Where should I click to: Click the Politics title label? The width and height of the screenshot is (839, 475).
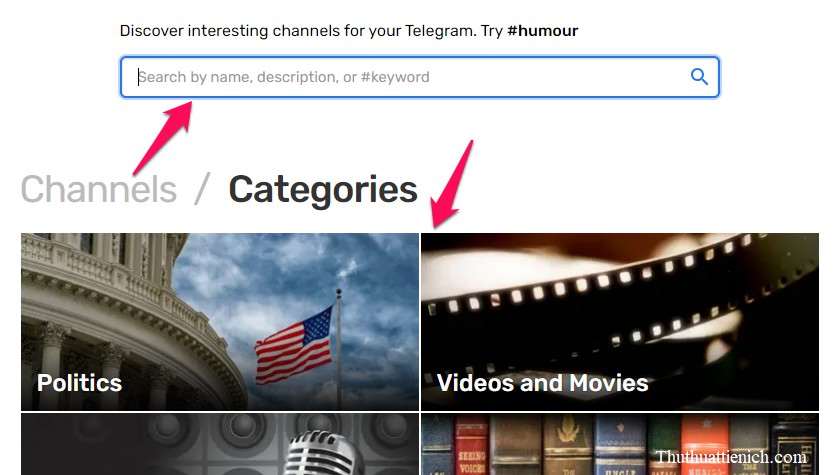(x=79, y=383)
